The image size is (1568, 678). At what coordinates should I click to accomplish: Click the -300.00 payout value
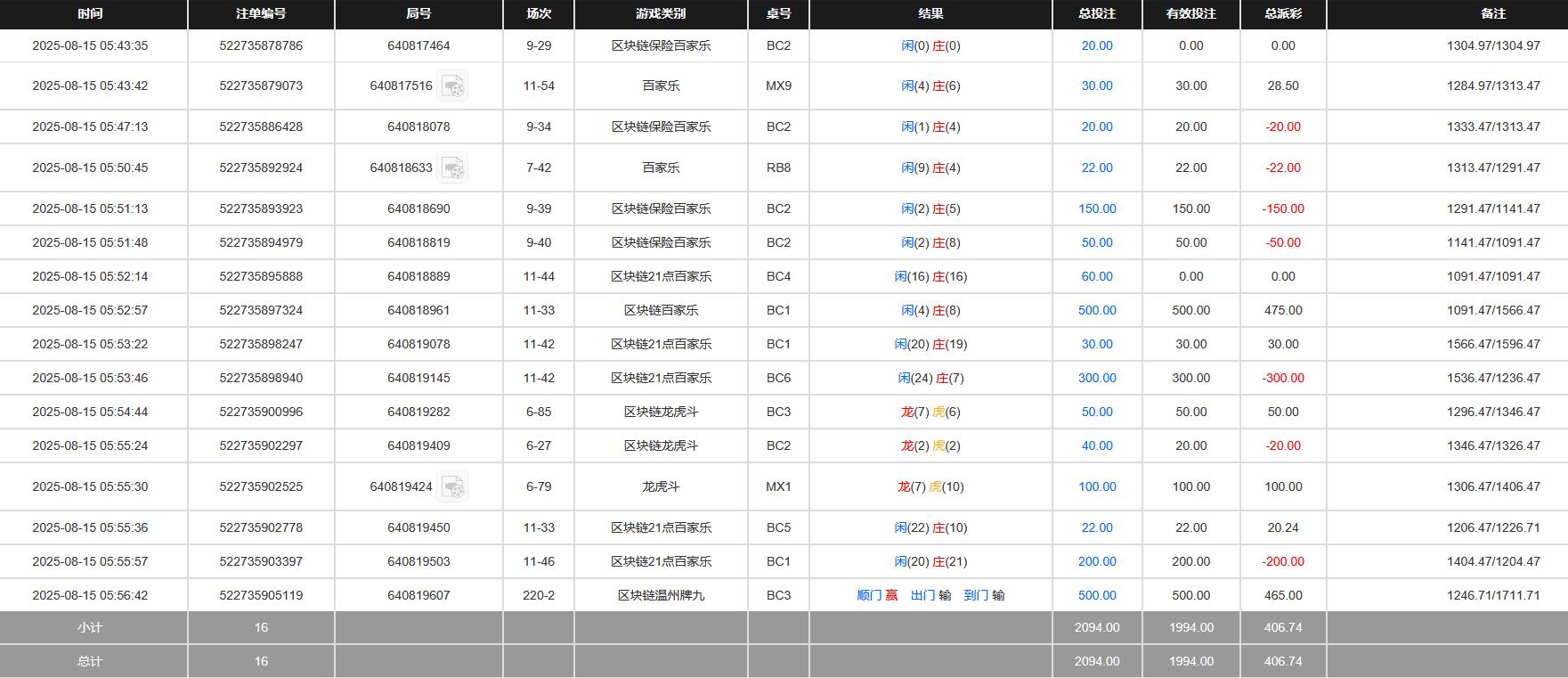pyautogui.click(x=1283, y=378)
